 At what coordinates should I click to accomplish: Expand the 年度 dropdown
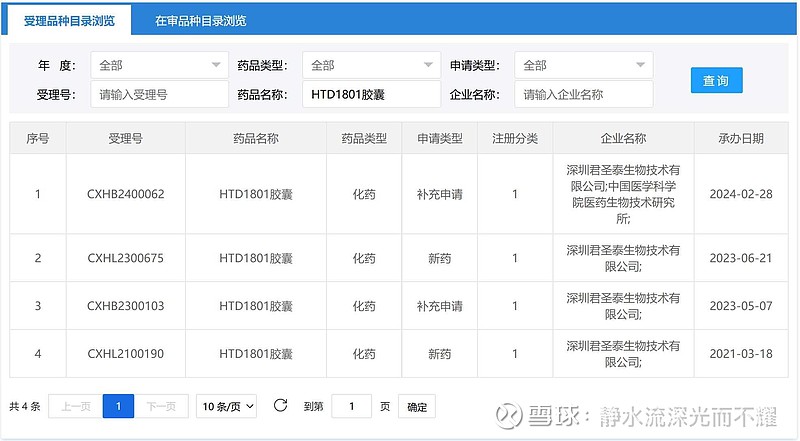pos(159,65)
